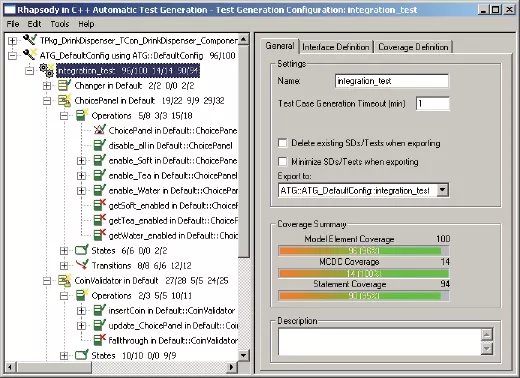Collapse the ChoicePanel in Default node
The width and height of the screenshot is (520, 378).
coord(47,100)
